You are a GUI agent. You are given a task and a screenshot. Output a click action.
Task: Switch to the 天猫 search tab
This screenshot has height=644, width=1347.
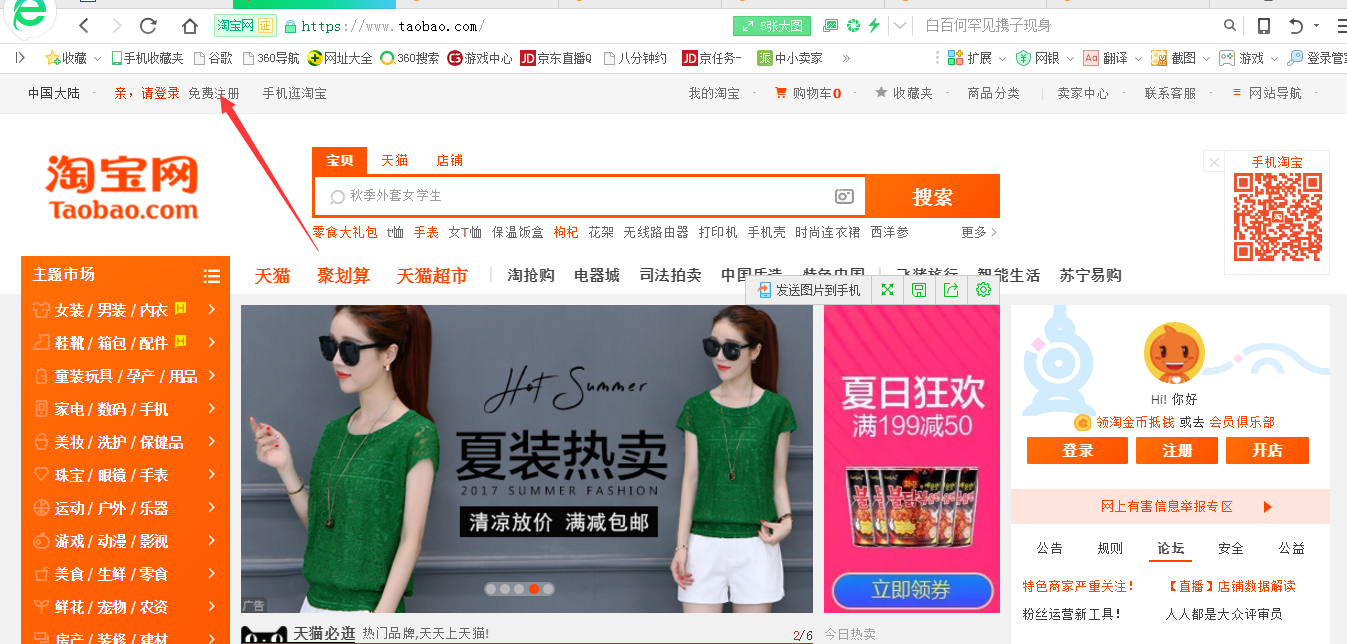point(394,160)
